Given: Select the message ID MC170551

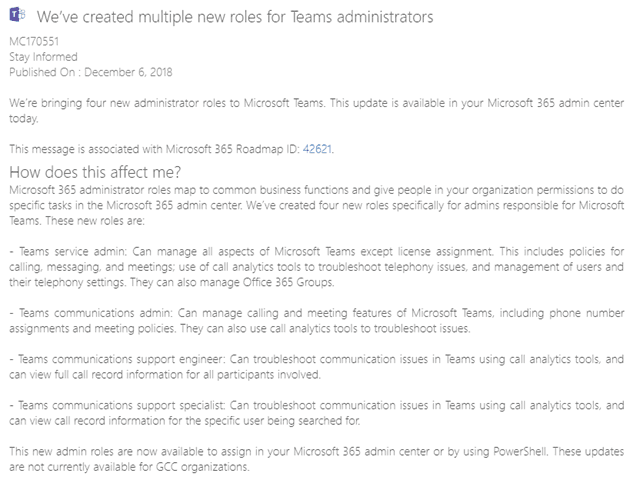Looking at the screenshot, I should click(34, 44).
